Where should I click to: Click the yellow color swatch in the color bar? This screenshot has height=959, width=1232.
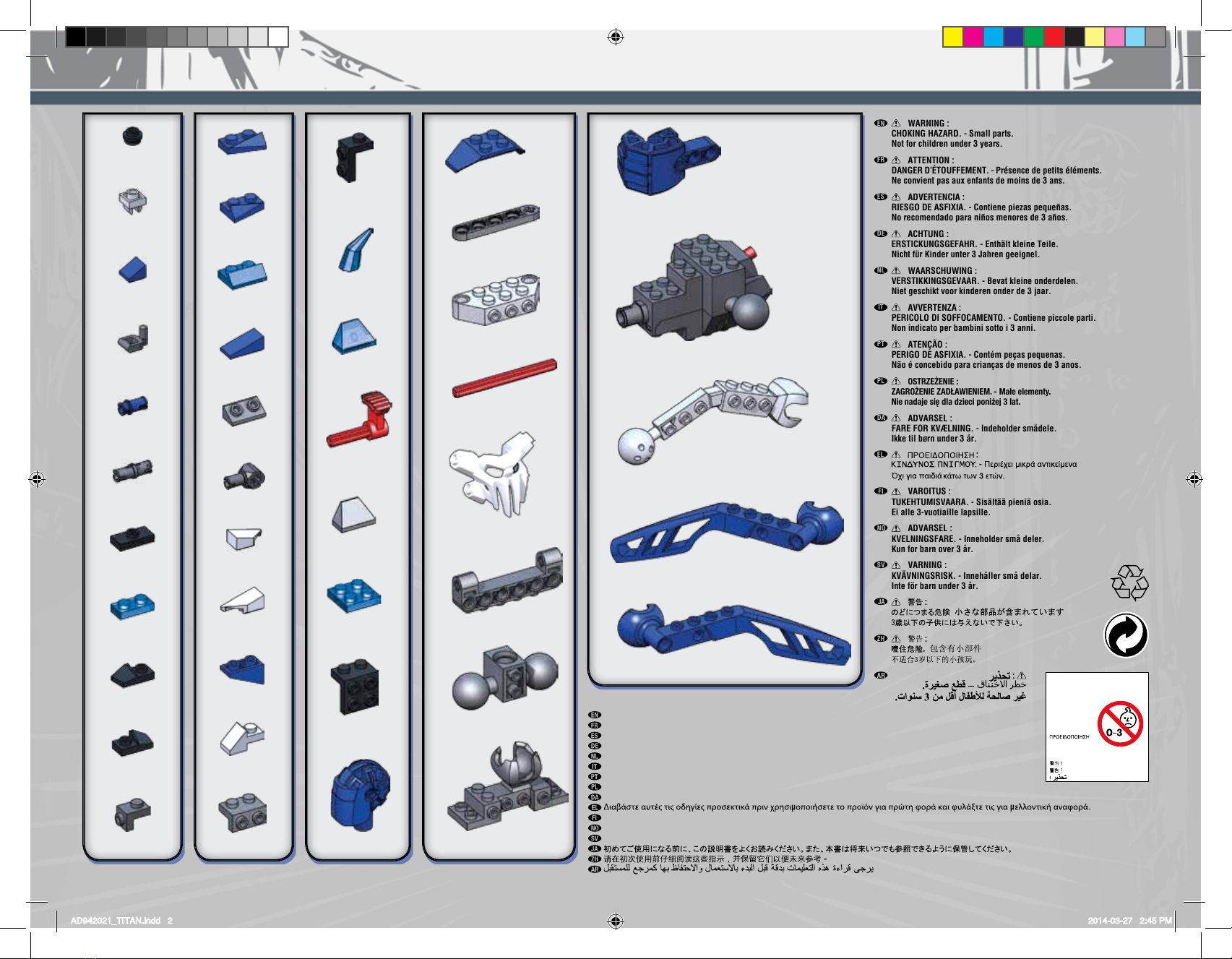953,37
